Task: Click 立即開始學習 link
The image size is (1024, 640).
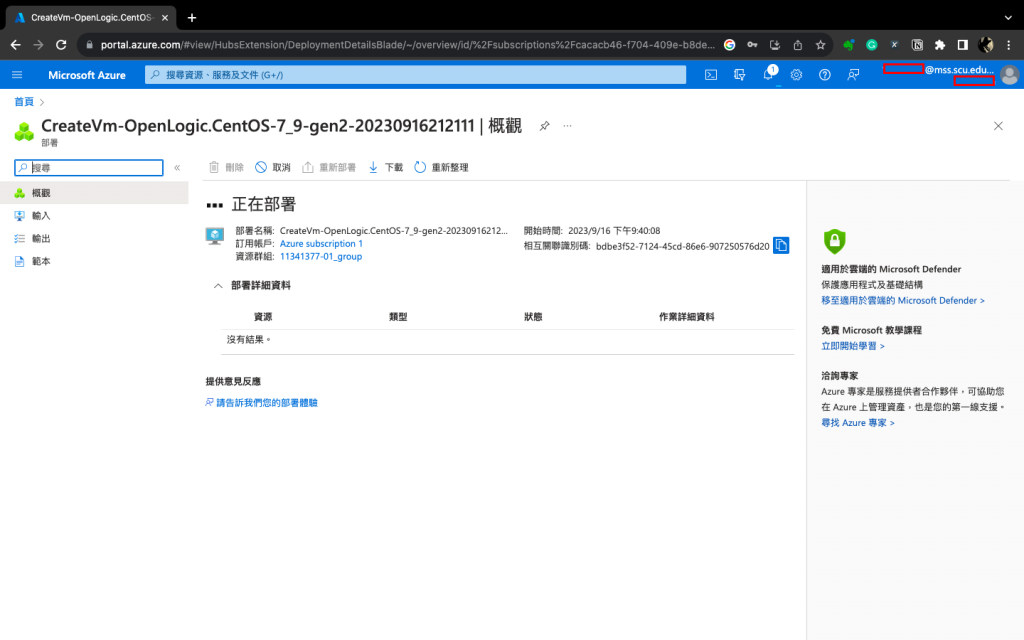Action: pyautogui.click(x=853, y=346)
